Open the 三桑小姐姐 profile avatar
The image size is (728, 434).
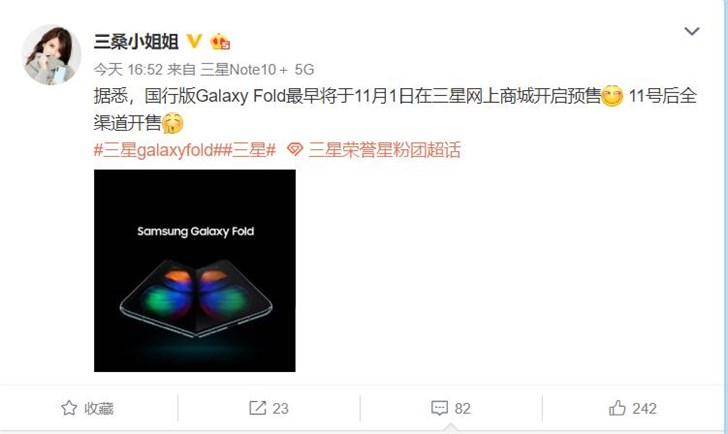[52, 55]
